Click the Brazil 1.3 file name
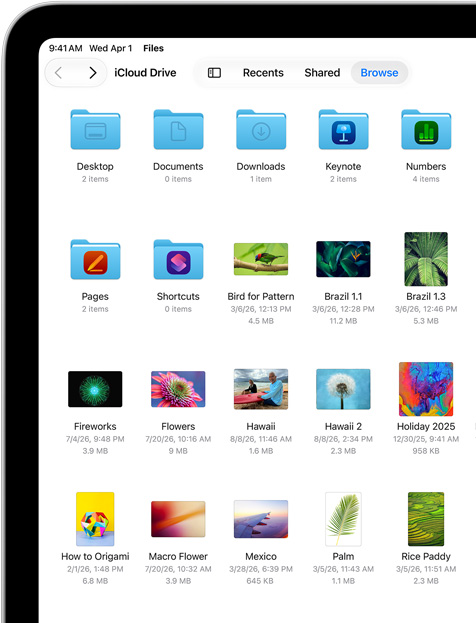 coord(426,296)
